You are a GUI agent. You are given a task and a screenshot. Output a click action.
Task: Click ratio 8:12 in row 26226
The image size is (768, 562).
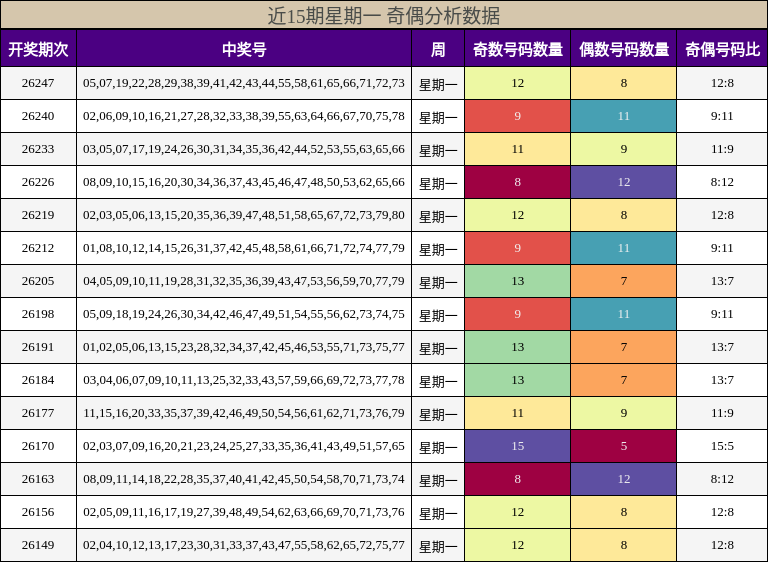722,182
